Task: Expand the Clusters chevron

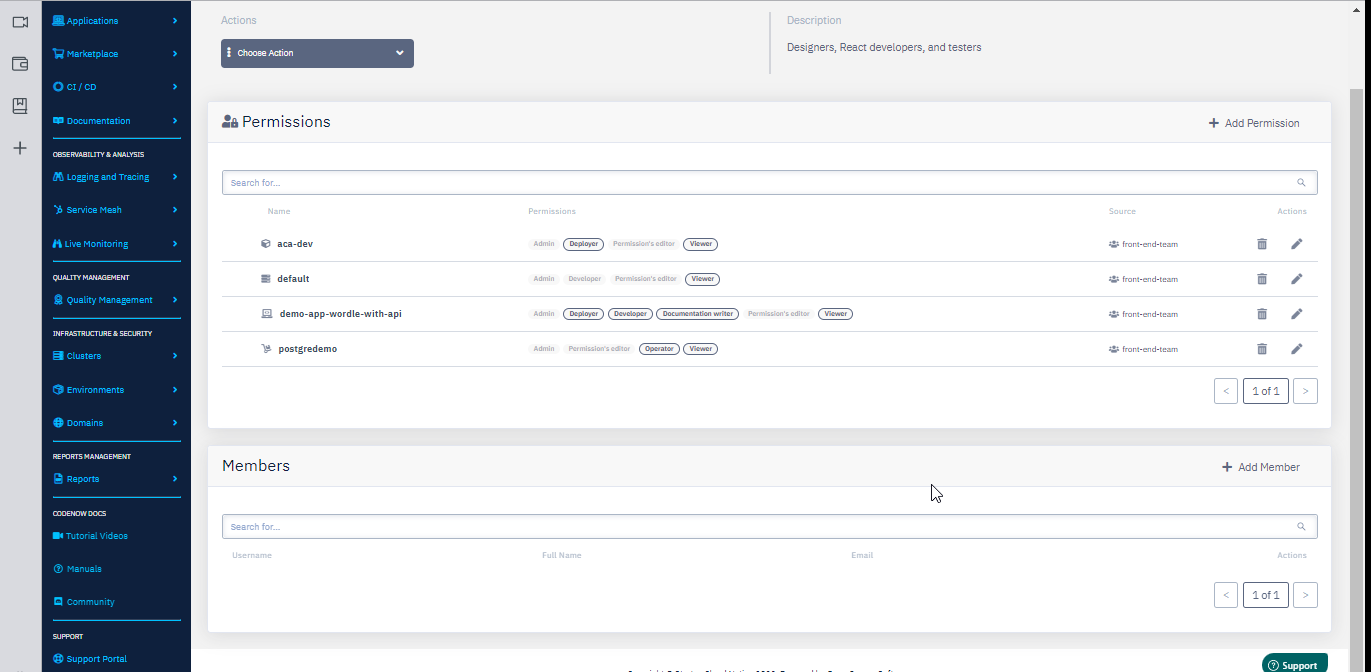Action: point(175,356)
